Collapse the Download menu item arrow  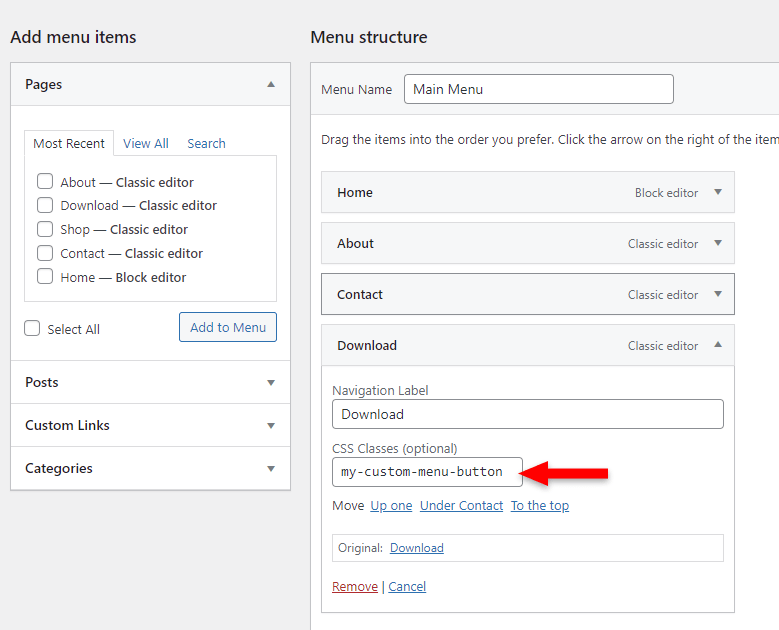point(718,344)
